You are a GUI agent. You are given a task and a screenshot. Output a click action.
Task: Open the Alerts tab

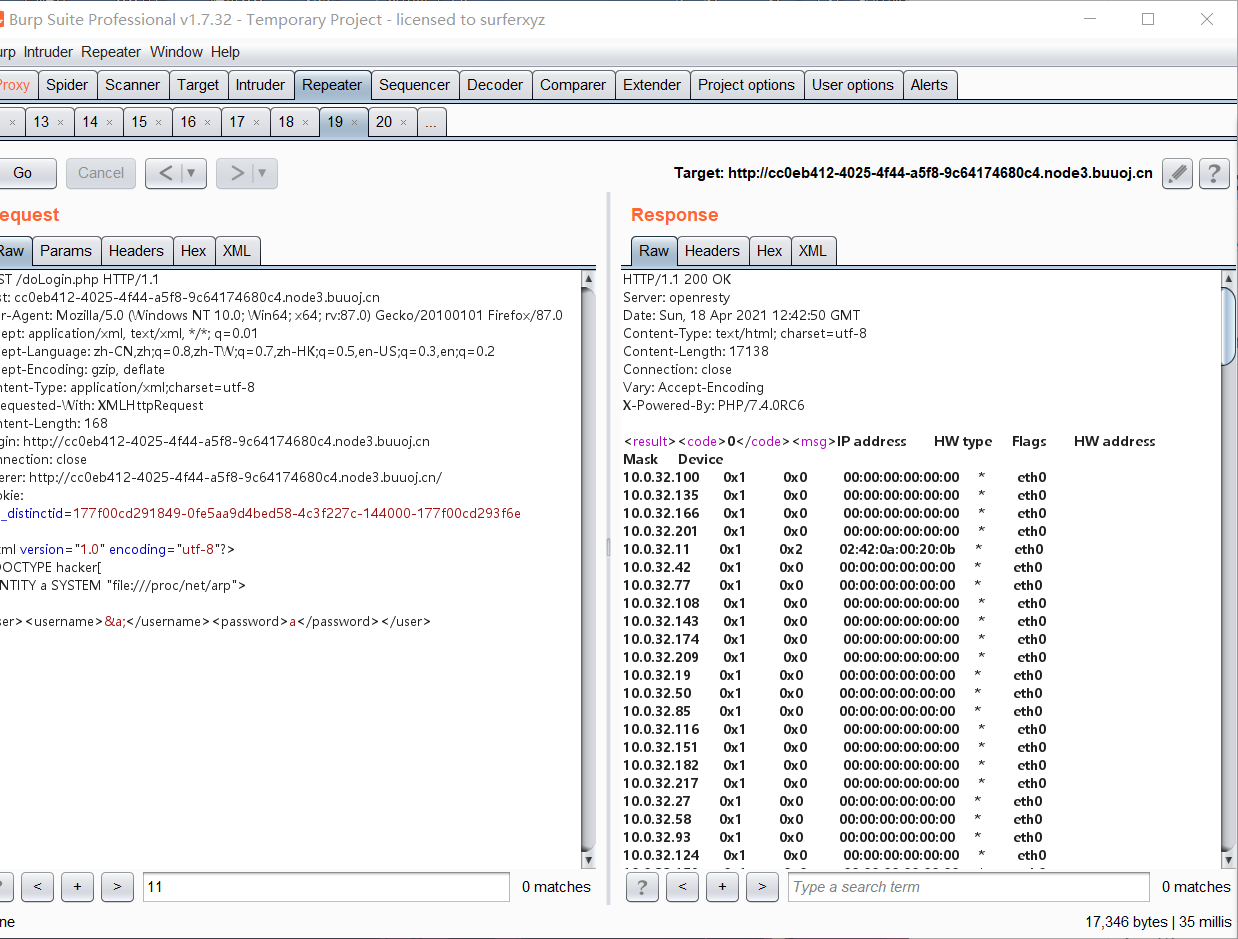point(929,85)
